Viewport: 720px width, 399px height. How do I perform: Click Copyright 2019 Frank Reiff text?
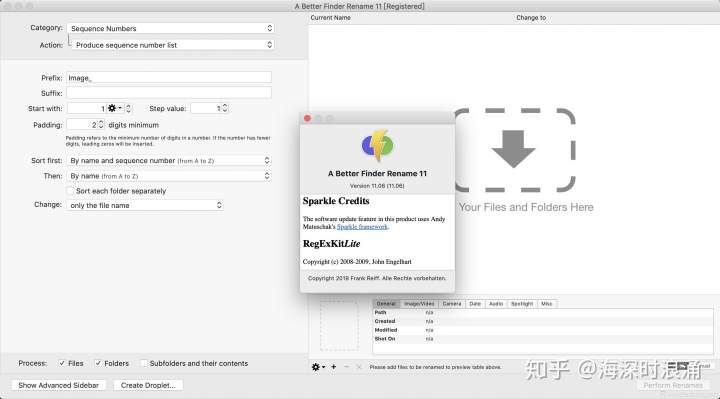377,278
